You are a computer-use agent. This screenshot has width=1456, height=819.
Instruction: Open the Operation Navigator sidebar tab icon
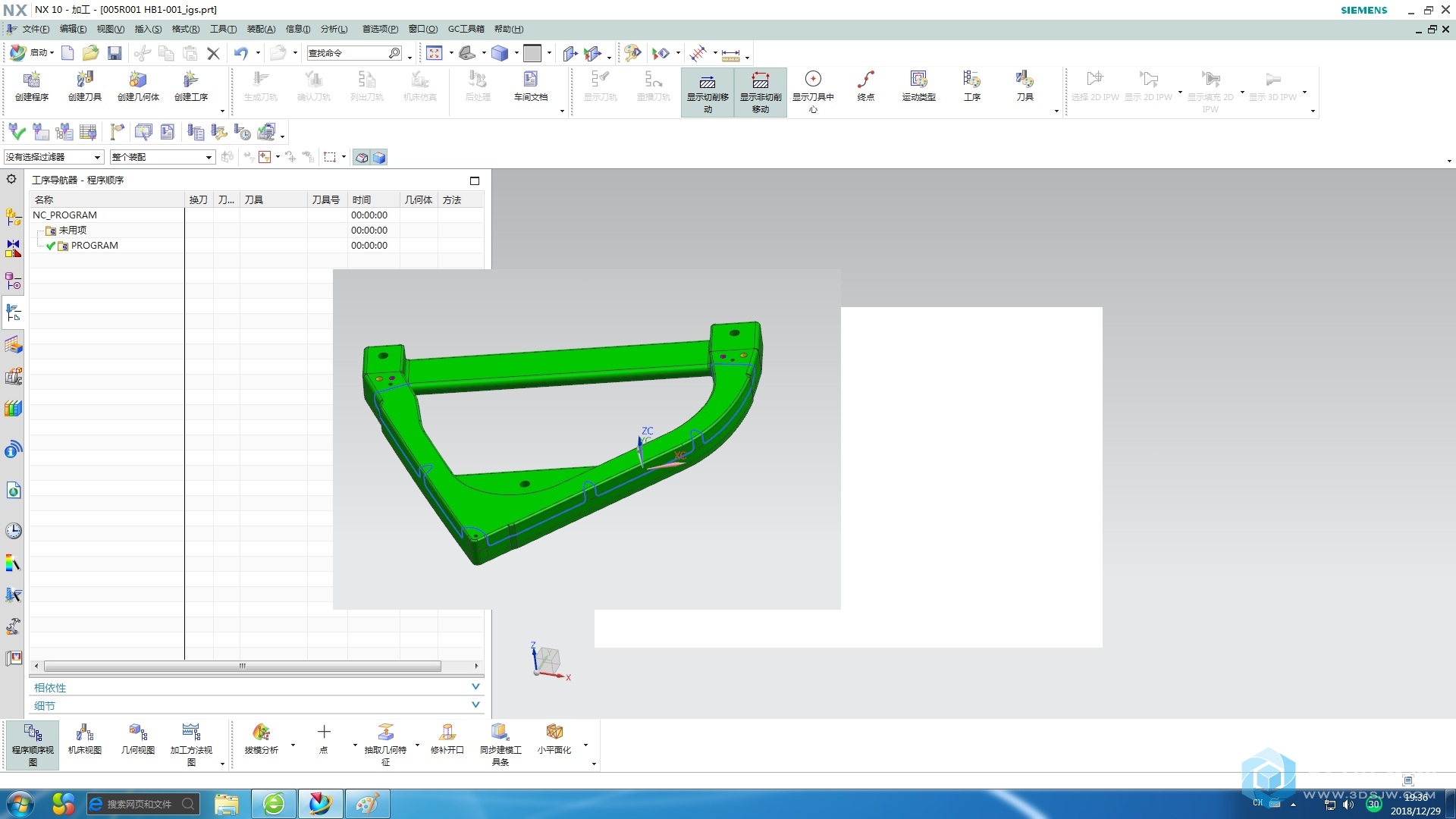[14, 312]
